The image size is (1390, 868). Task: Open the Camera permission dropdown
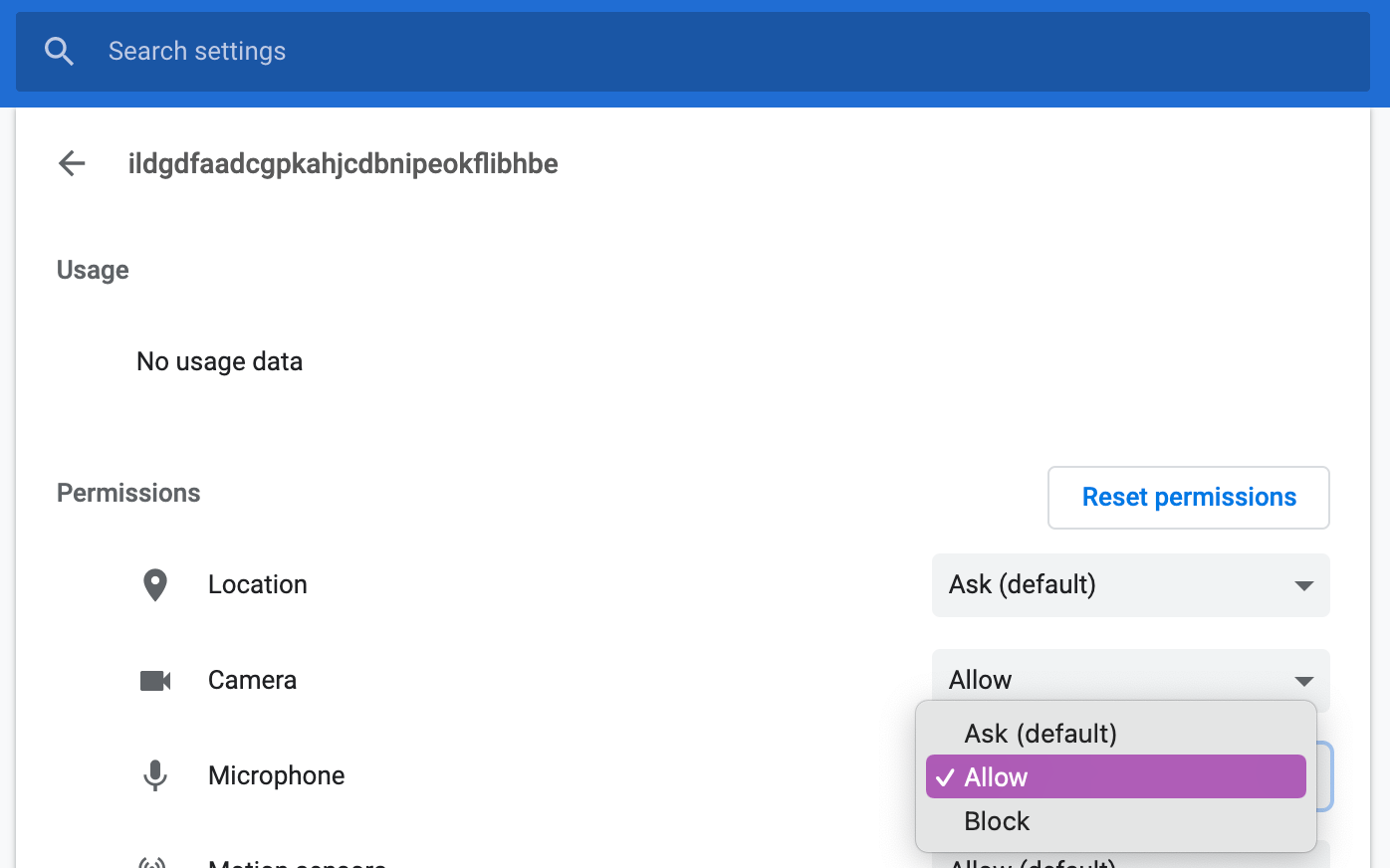point(1131,680)
